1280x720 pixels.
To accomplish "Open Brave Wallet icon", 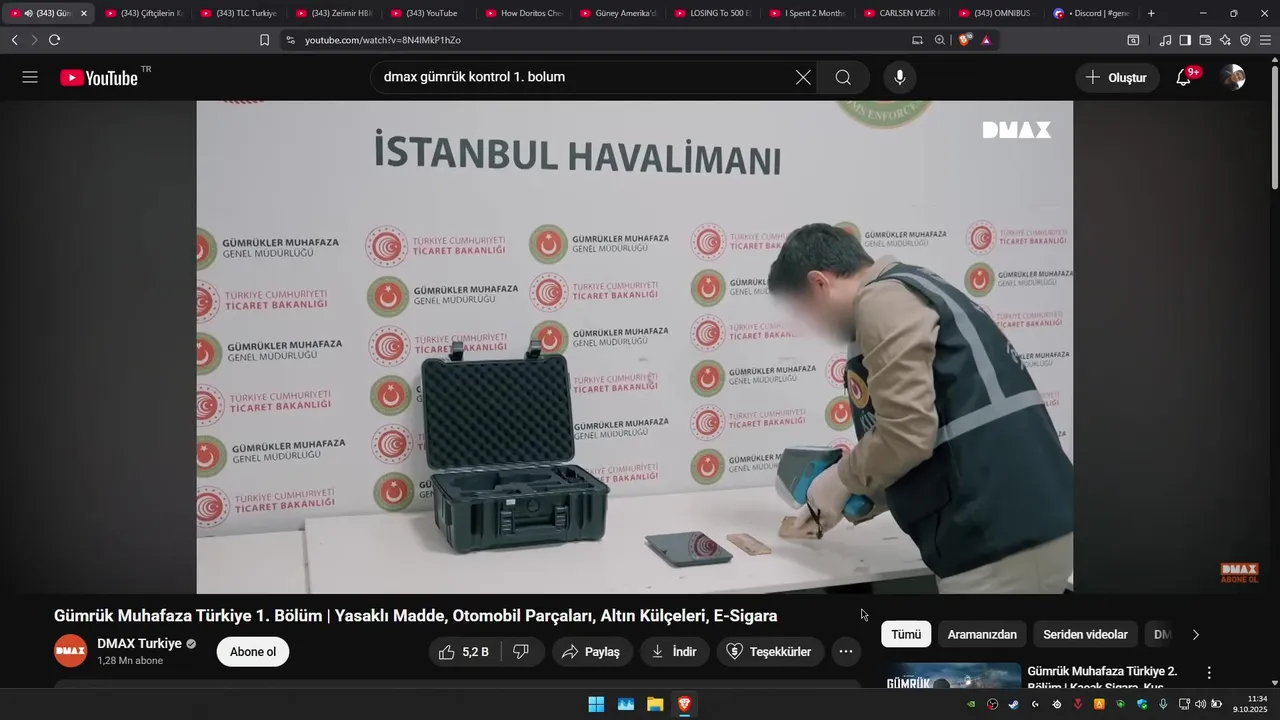I will click(x=1205, y=40).
